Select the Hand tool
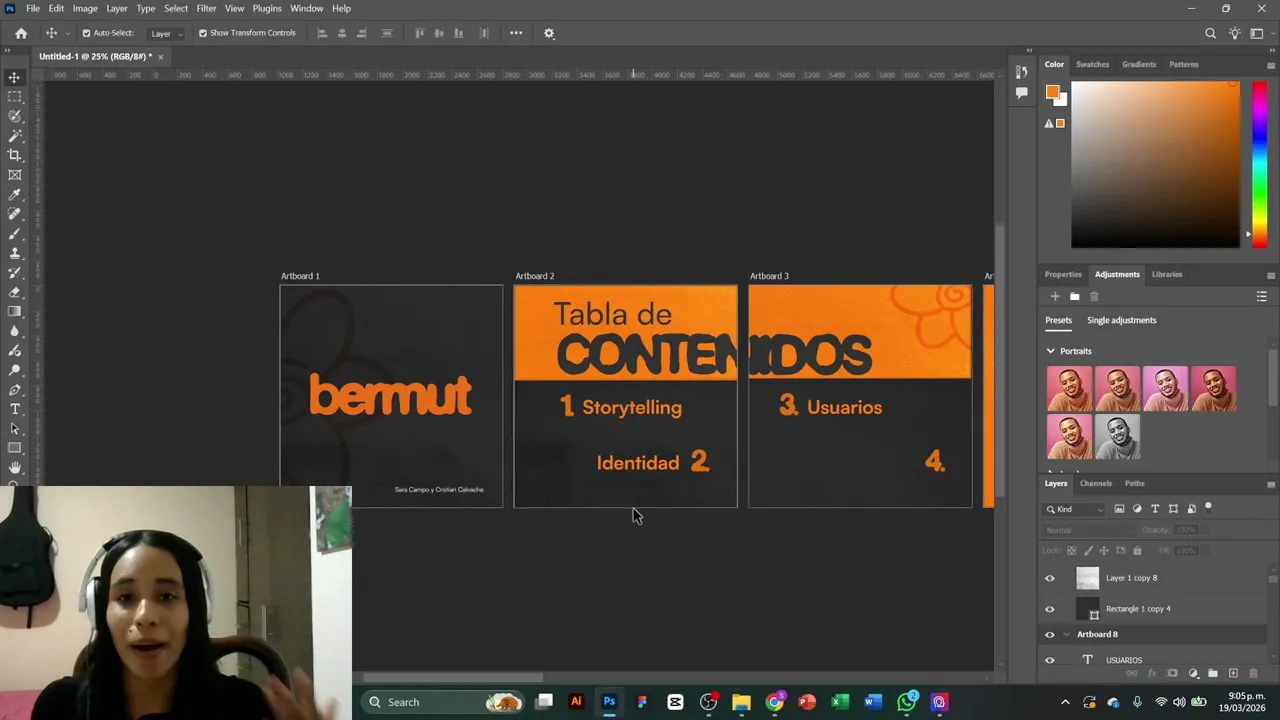 14,468
